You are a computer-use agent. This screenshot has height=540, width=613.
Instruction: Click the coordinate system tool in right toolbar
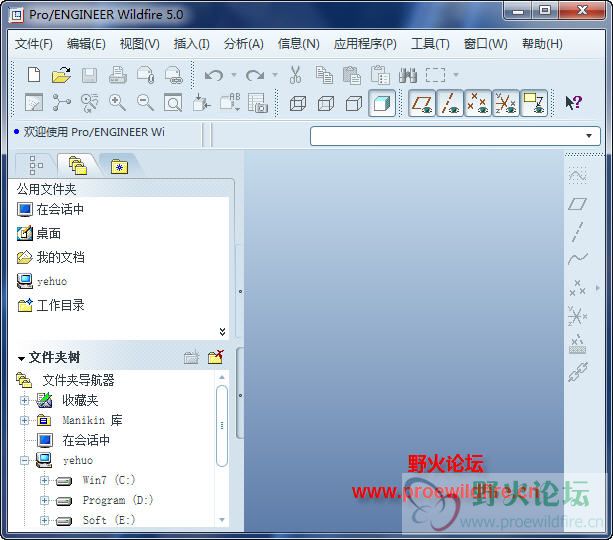(577, 316)
